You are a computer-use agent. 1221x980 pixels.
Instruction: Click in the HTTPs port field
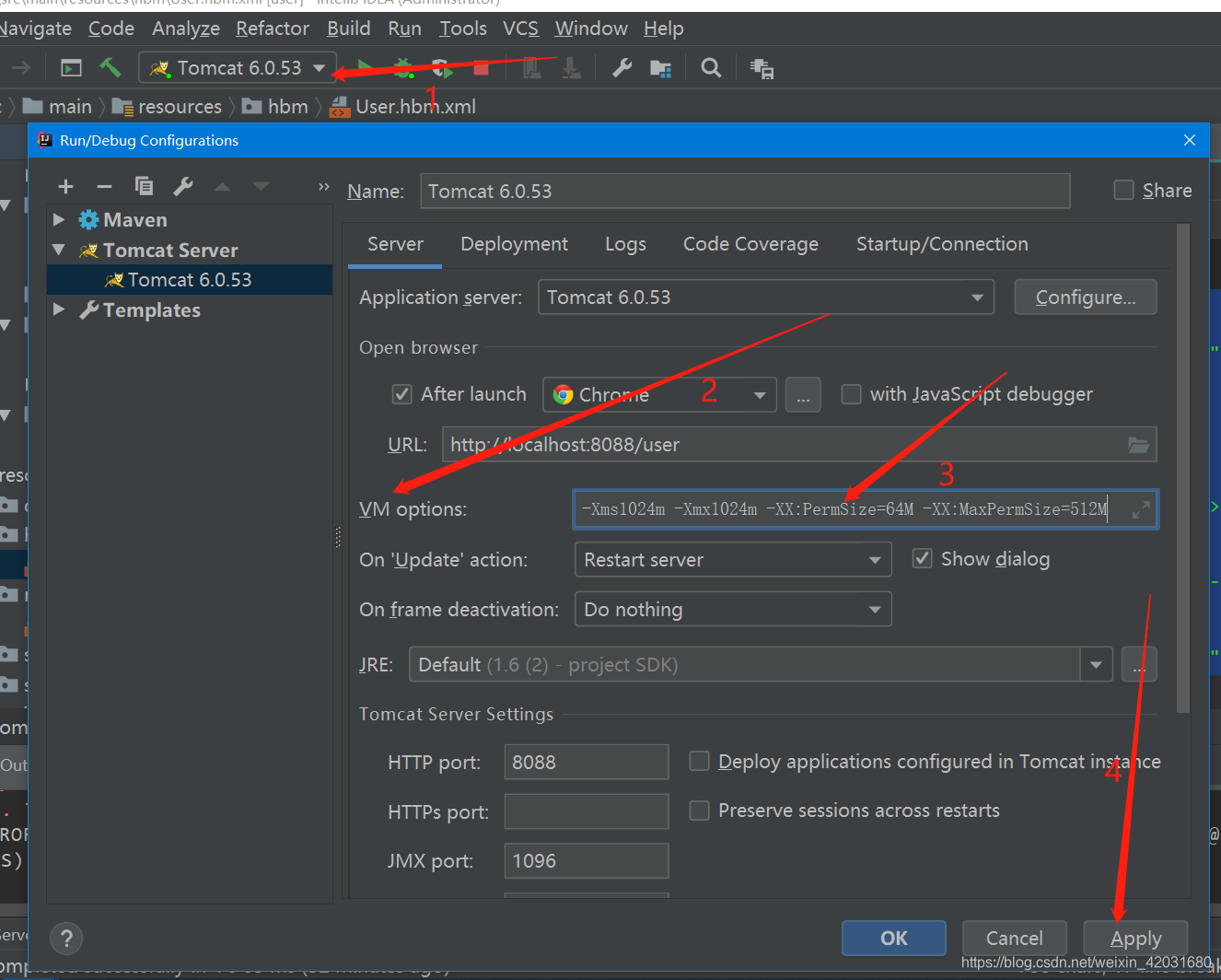point(586,812)
